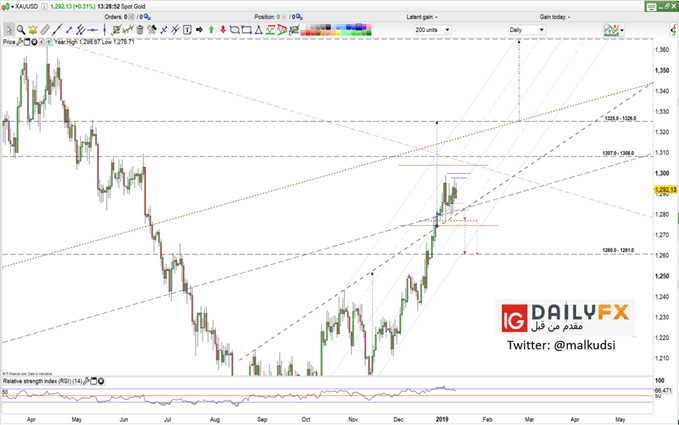
Task: Click the hammer object settings icon
Action: (x=152, y=30)
